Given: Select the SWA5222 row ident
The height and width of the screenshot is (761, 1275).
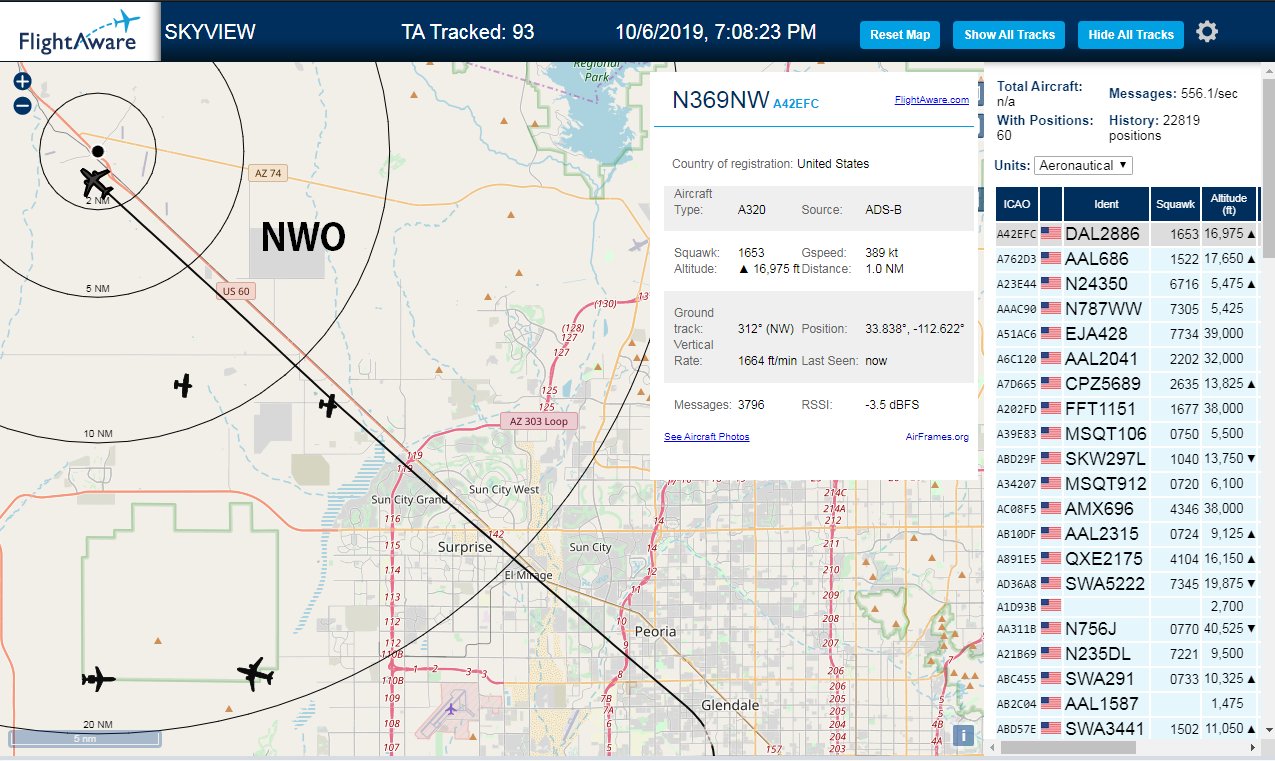Looking at the screenshot, I should (1105, 583).
